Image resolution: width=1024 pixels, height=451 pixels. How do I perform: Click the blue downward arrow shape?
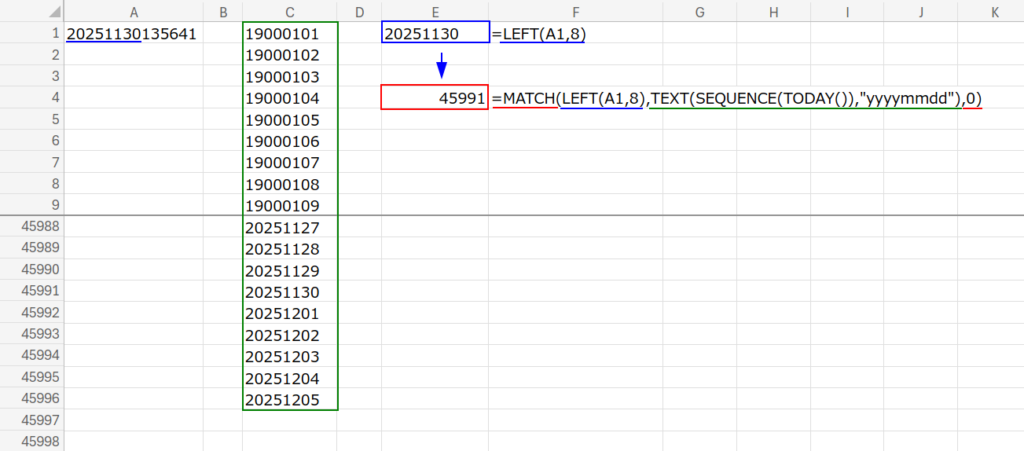(x=441, y=65)
